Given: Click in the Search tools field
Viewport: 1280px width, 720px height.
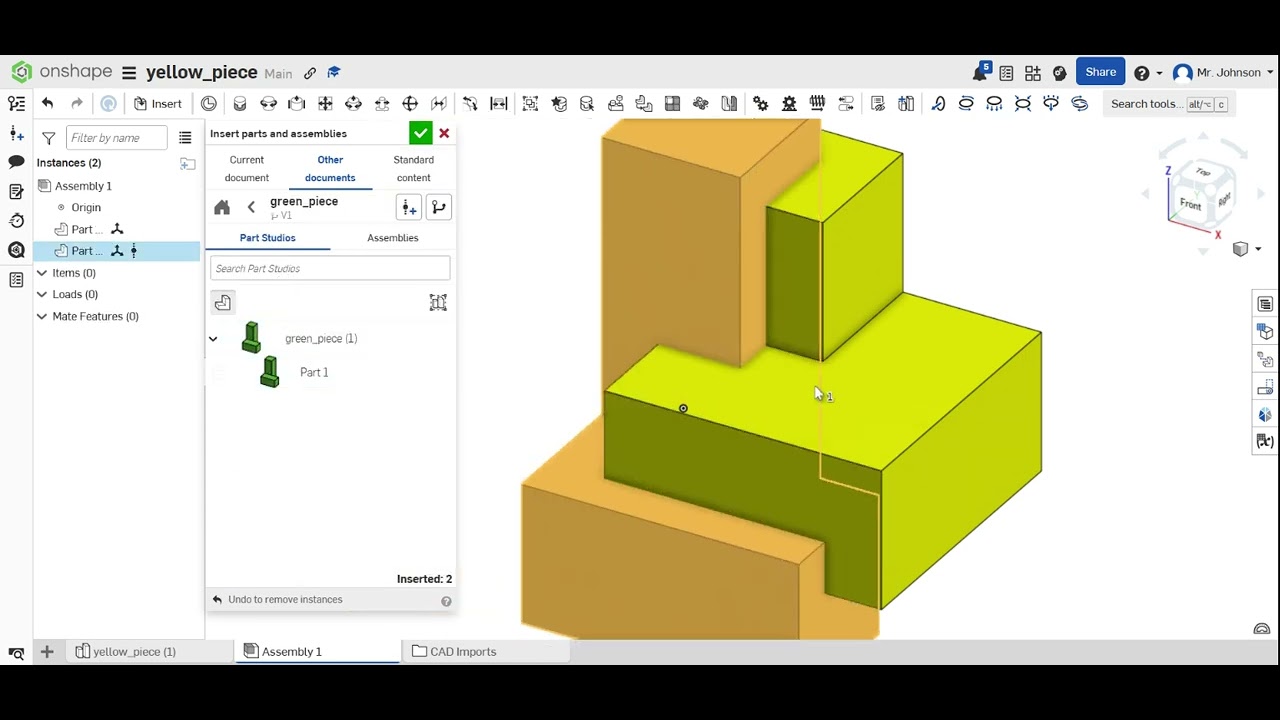Looking at the screenshot, I should pyautogui.click(x=1168, y=104).
